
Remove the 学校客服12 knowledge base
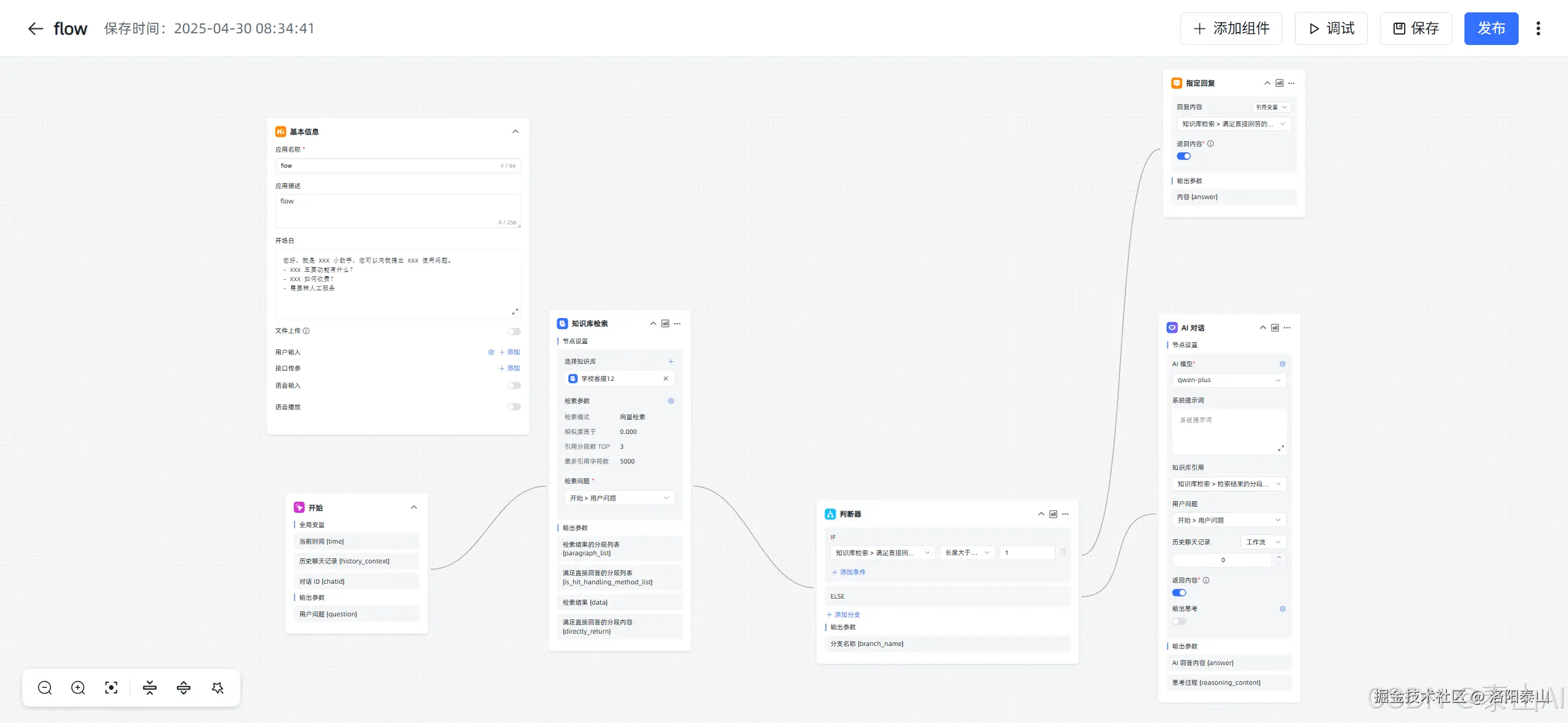666,378
